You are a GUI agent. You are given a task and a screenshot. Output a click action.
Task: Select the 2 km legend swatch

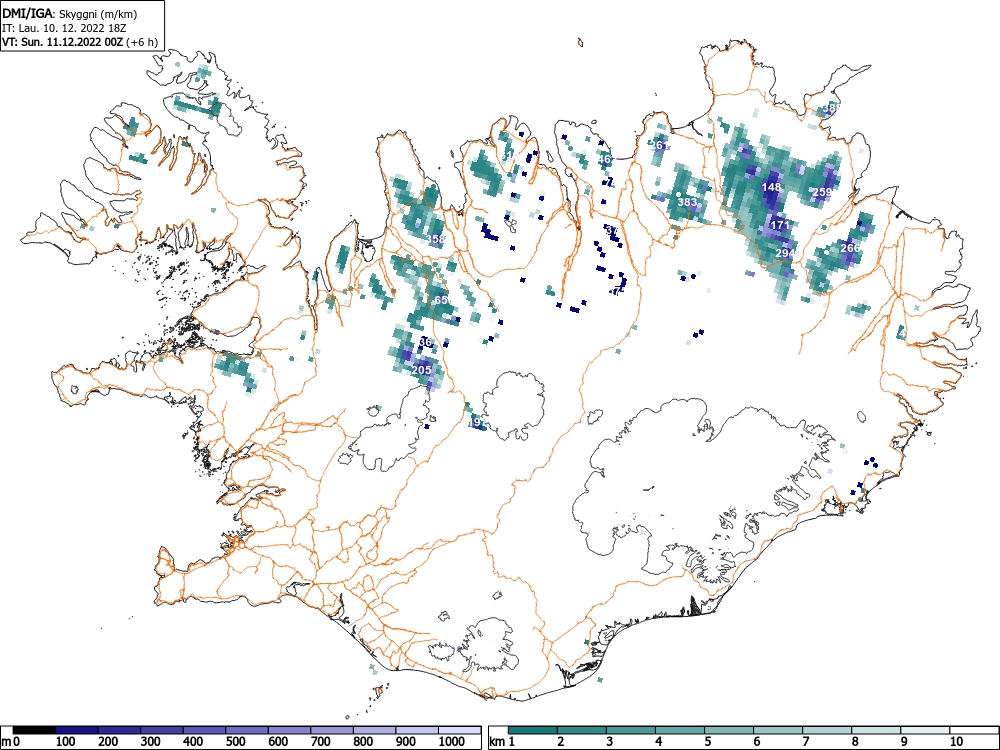(582, 730)
